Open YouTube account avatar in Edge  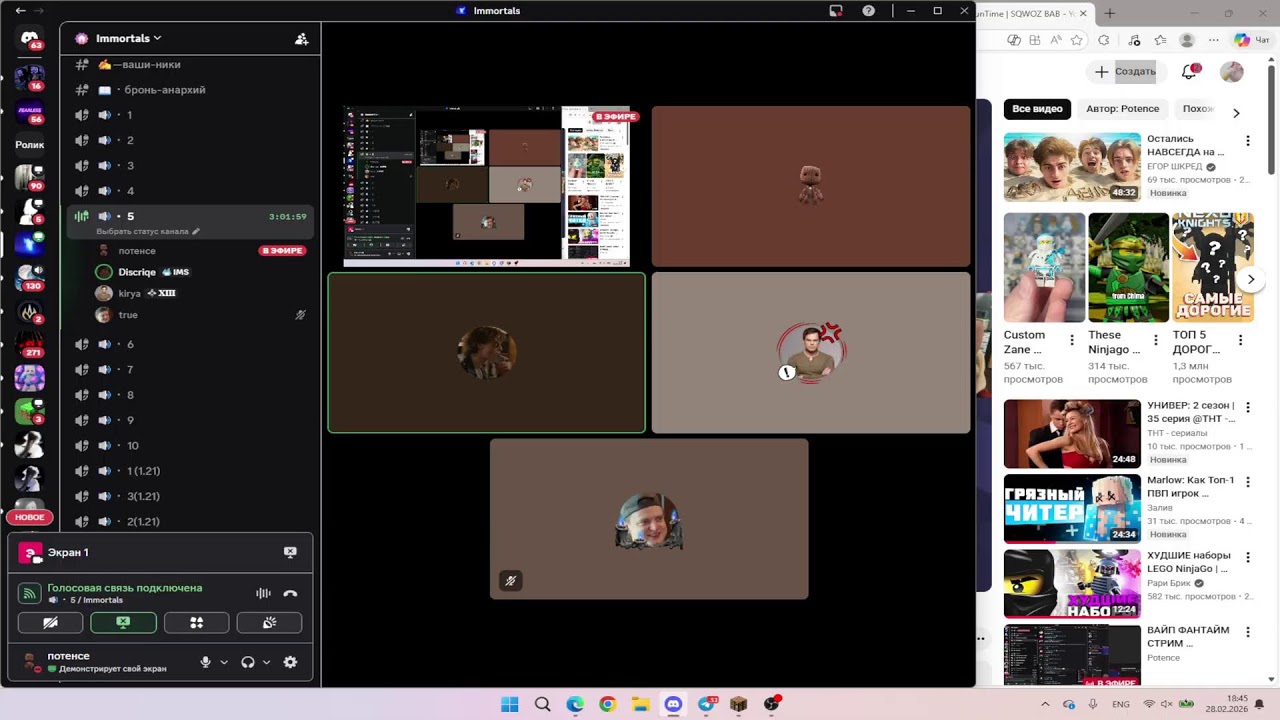click(x=1231, y=72)
